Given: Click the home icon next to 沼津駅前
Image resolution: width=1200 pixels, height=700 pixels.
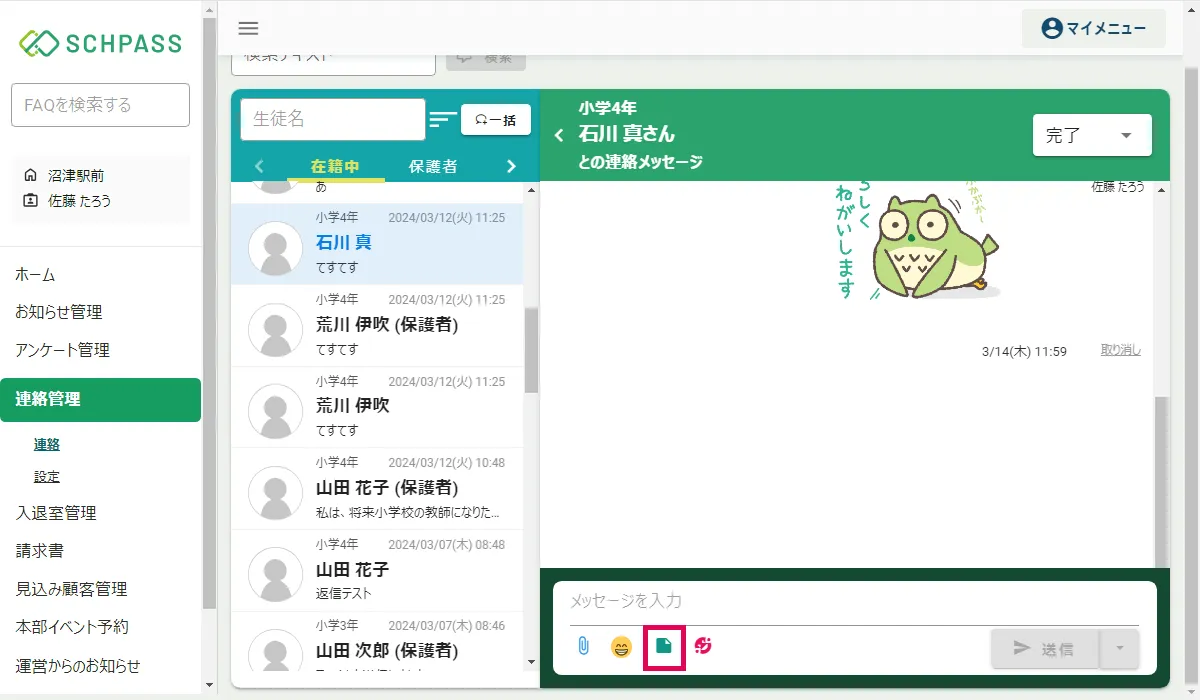Looking at the screenshot, I should tap(30, 175).
